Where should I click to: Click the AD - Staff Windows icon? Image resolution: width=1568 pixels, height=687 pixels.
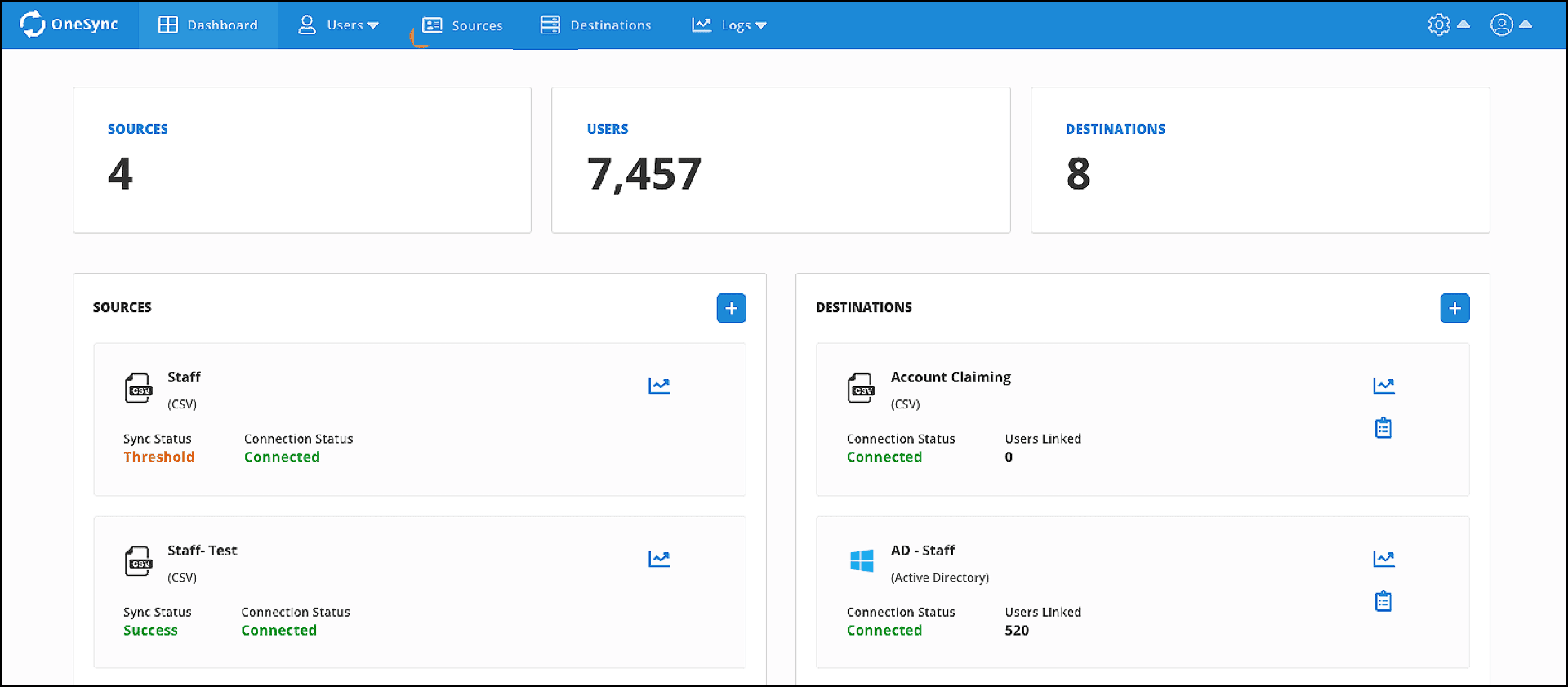(x=862, y=561)
